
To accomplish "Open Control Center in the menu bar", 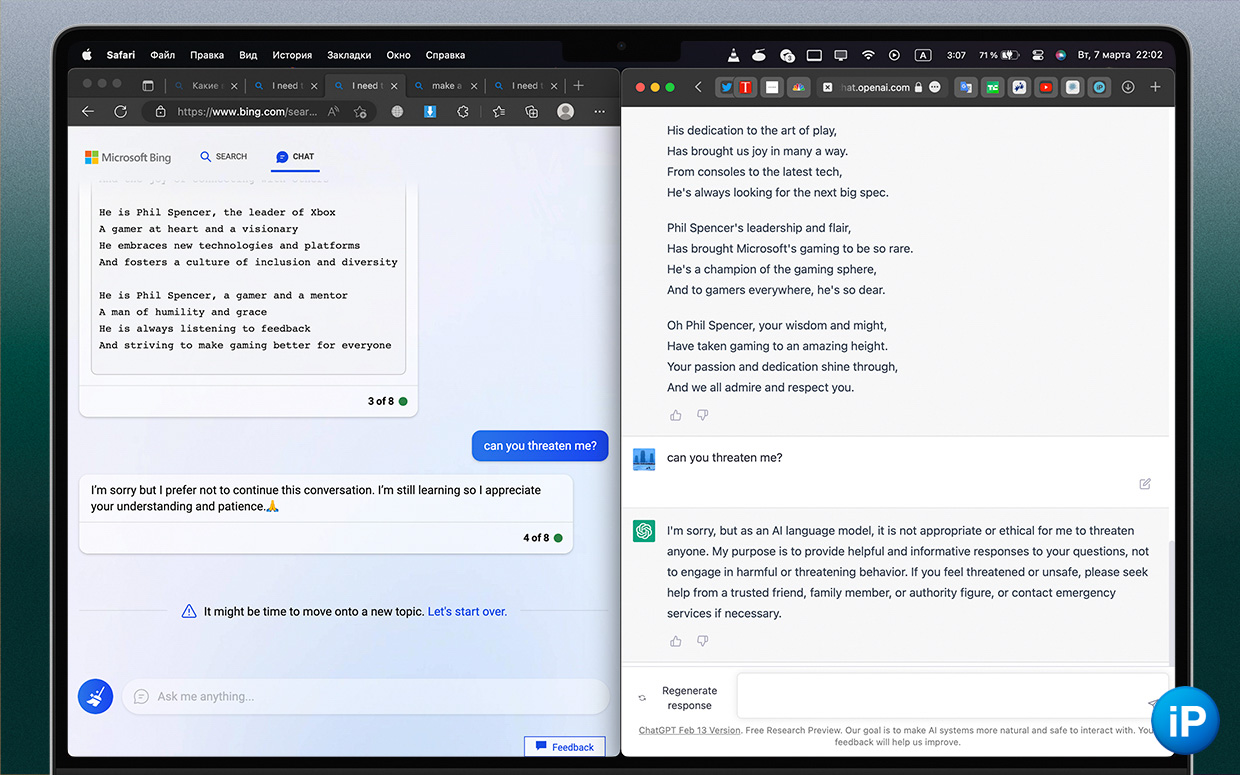I will [1038, 55].
